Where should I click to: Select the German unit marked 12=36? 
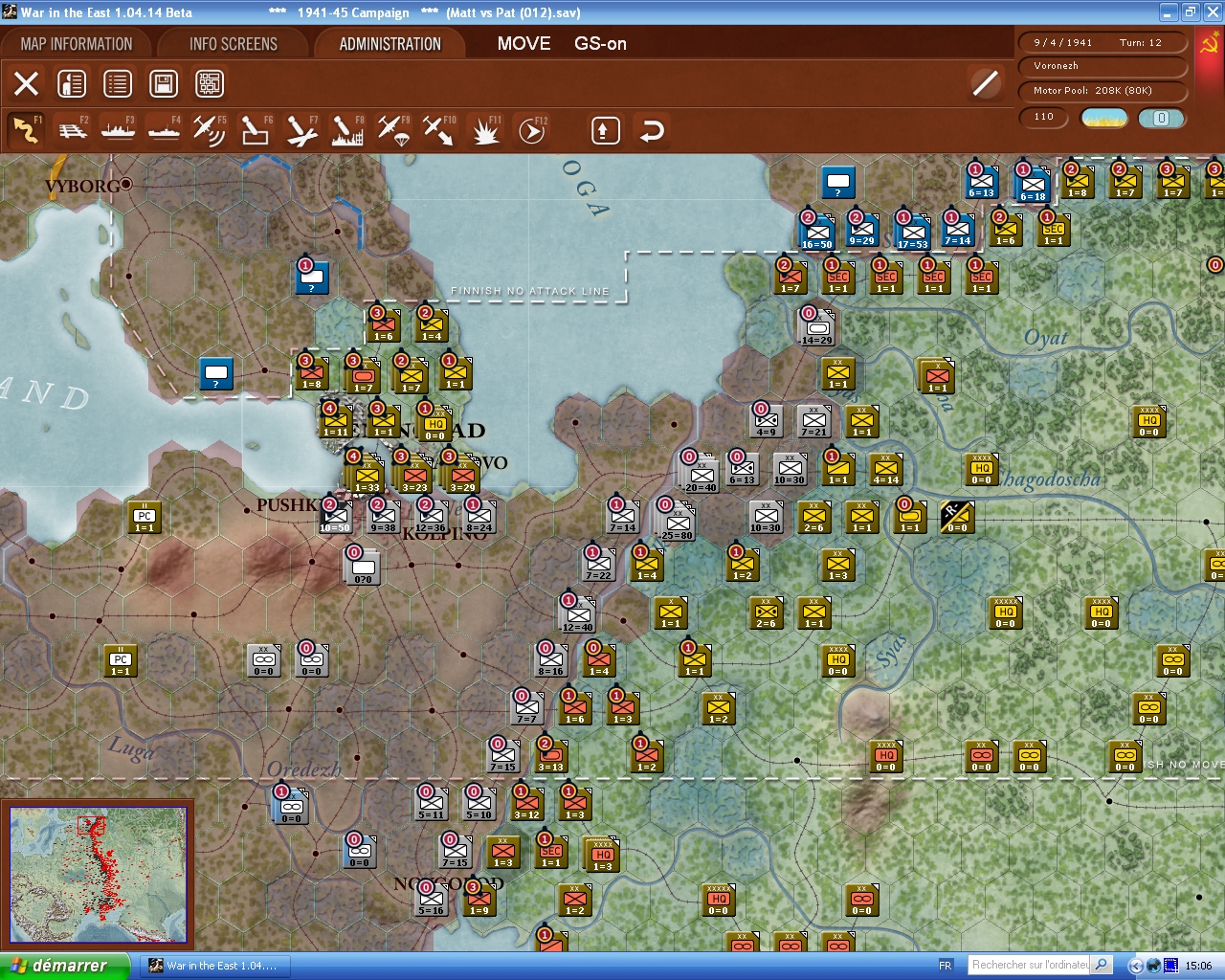[430, 515]
